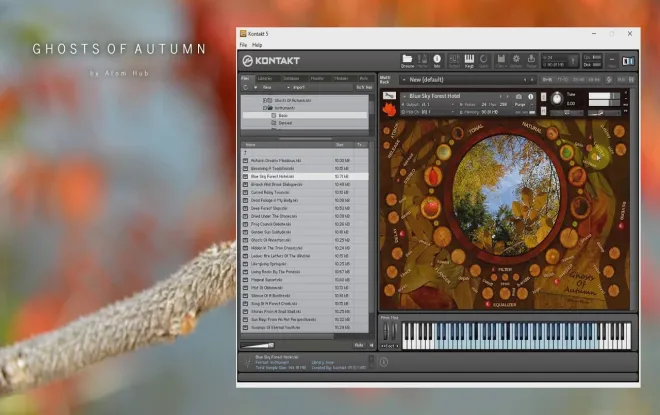Show the Output mixer section

pos(454,60)
